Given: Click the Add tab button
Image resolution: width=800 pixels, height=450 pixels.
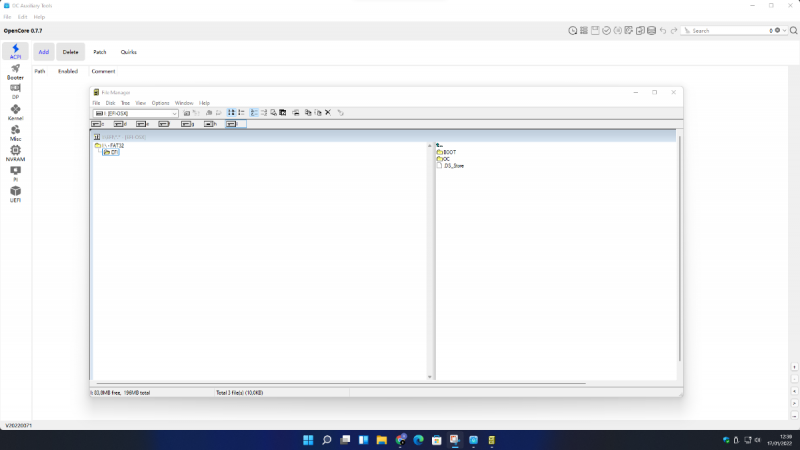Looking at the screenshot, I should (44, 52).
